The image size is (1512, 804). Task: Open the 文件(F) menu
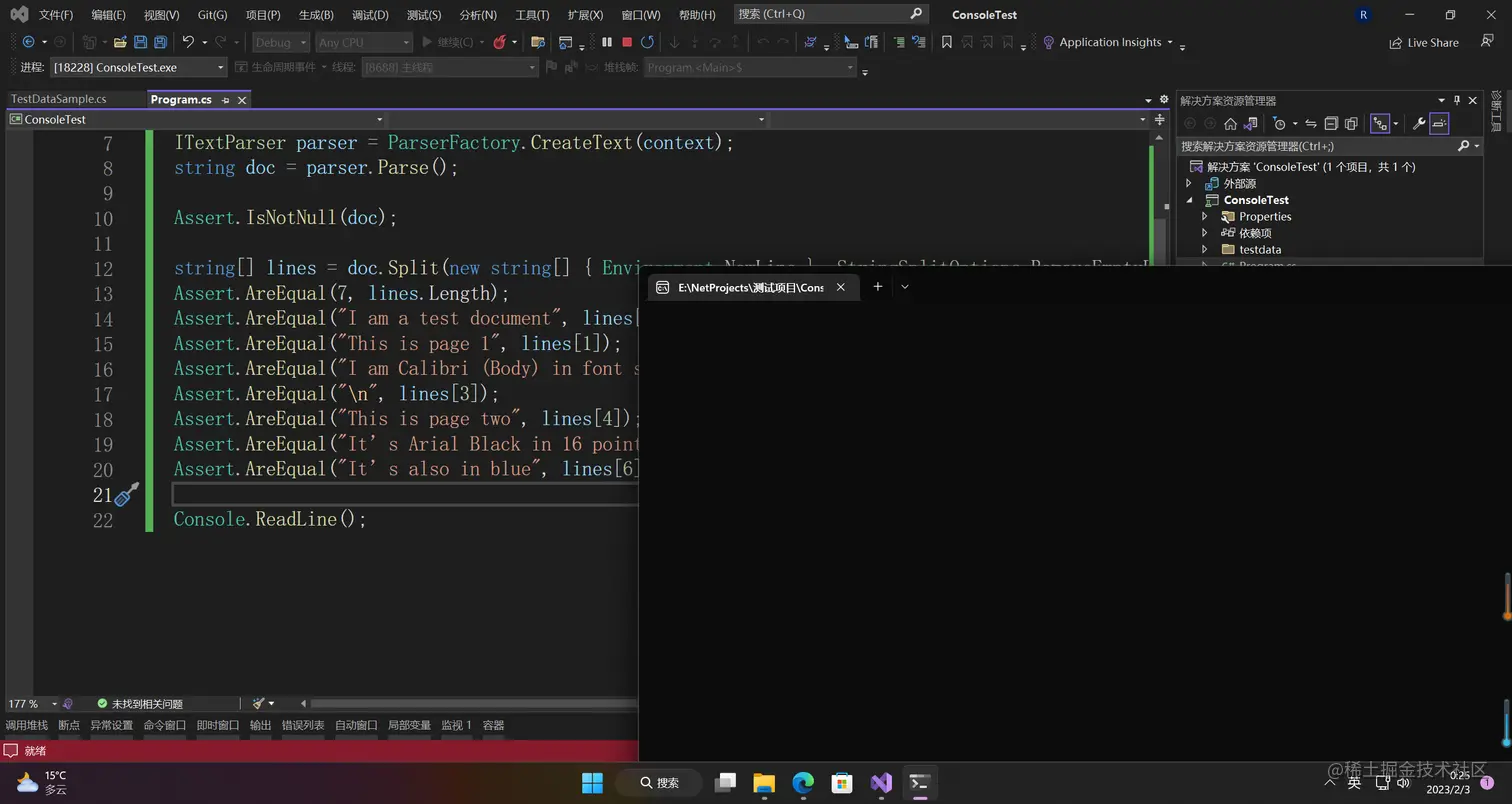[56, 15]
